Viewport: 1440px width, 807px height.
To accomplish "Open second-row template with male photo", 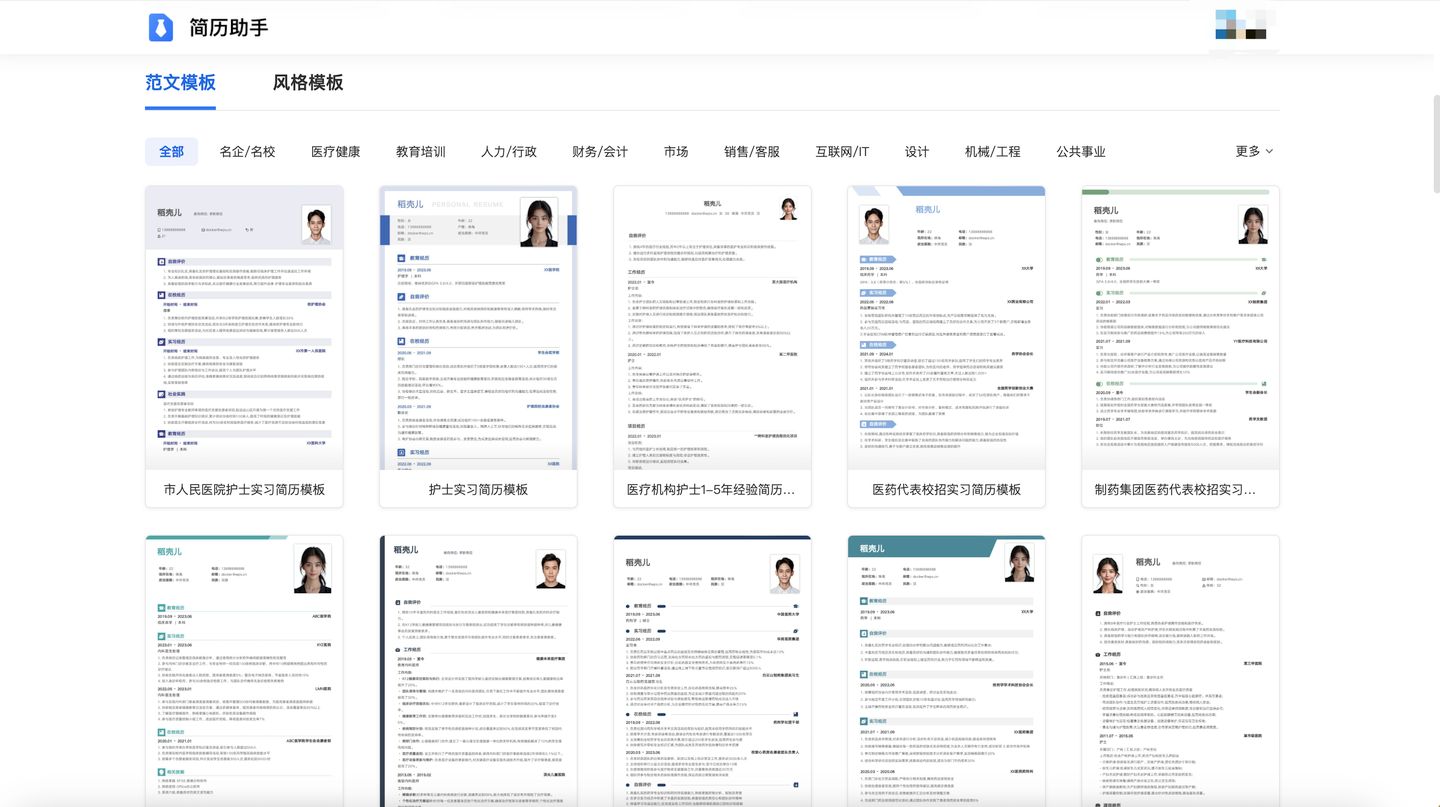I will pyautogui.click(x=478, y=671).
